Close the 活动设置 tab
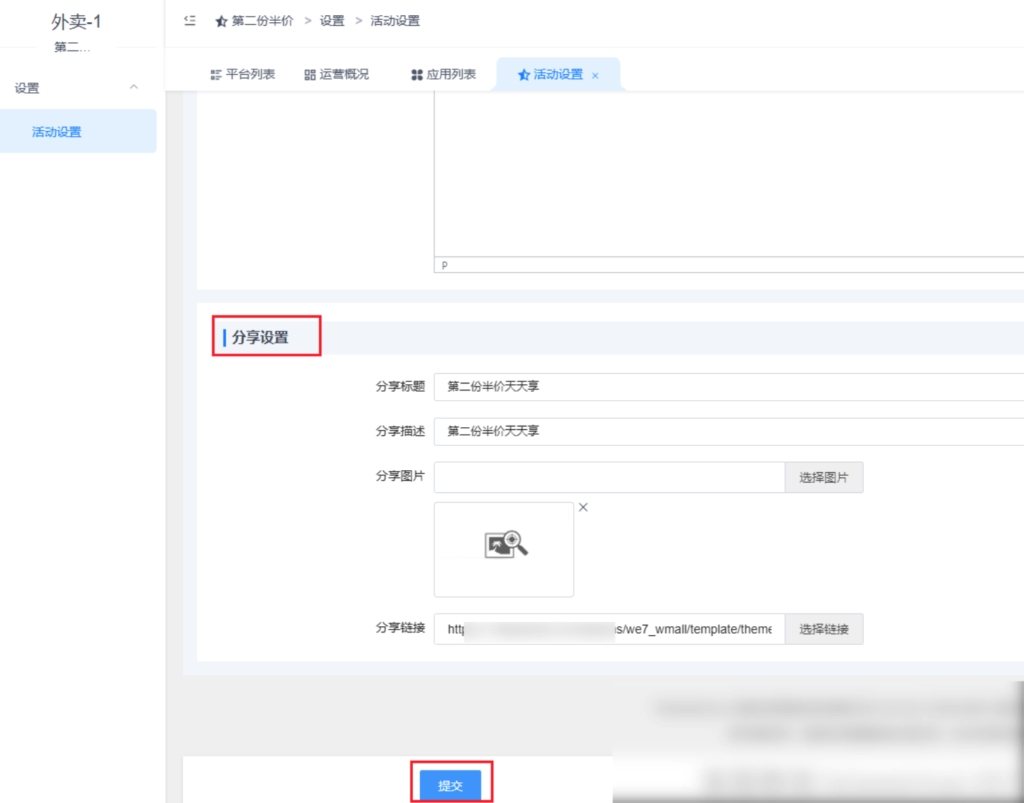1024x803 pixels. point(595,74)
